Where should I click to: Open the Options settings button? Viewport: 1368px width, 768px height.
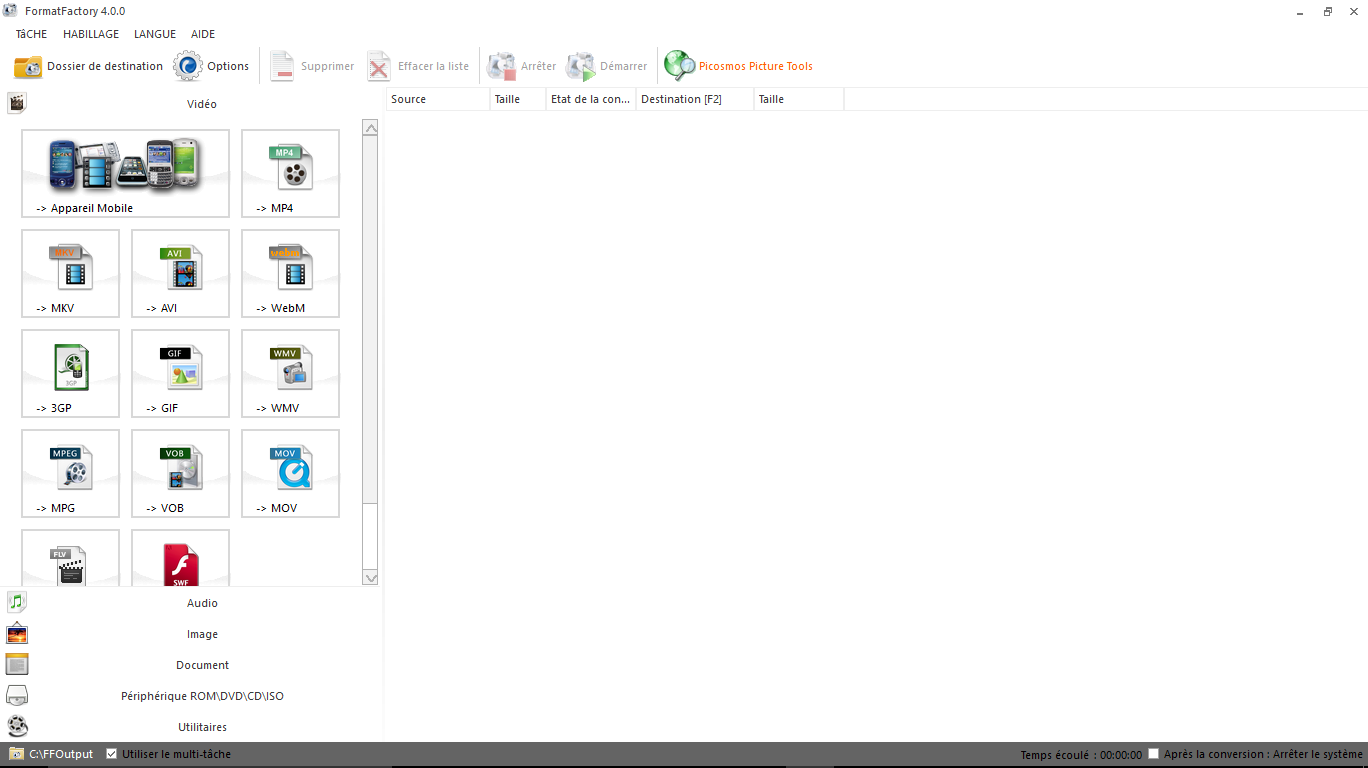[x=211, y=66]
